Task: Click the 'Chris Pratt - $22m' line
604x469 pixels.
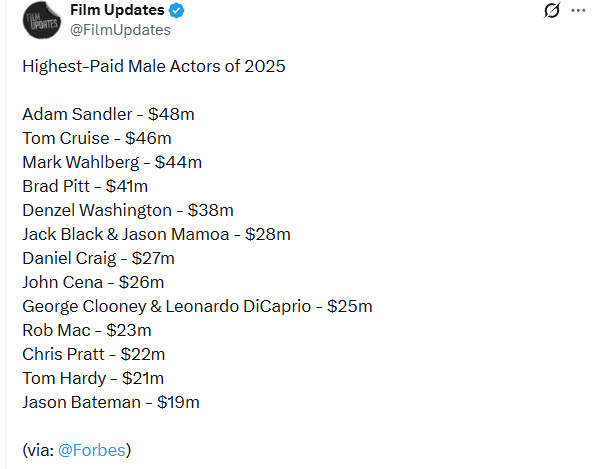Action: pyautogui.click(x=94, y=354)
